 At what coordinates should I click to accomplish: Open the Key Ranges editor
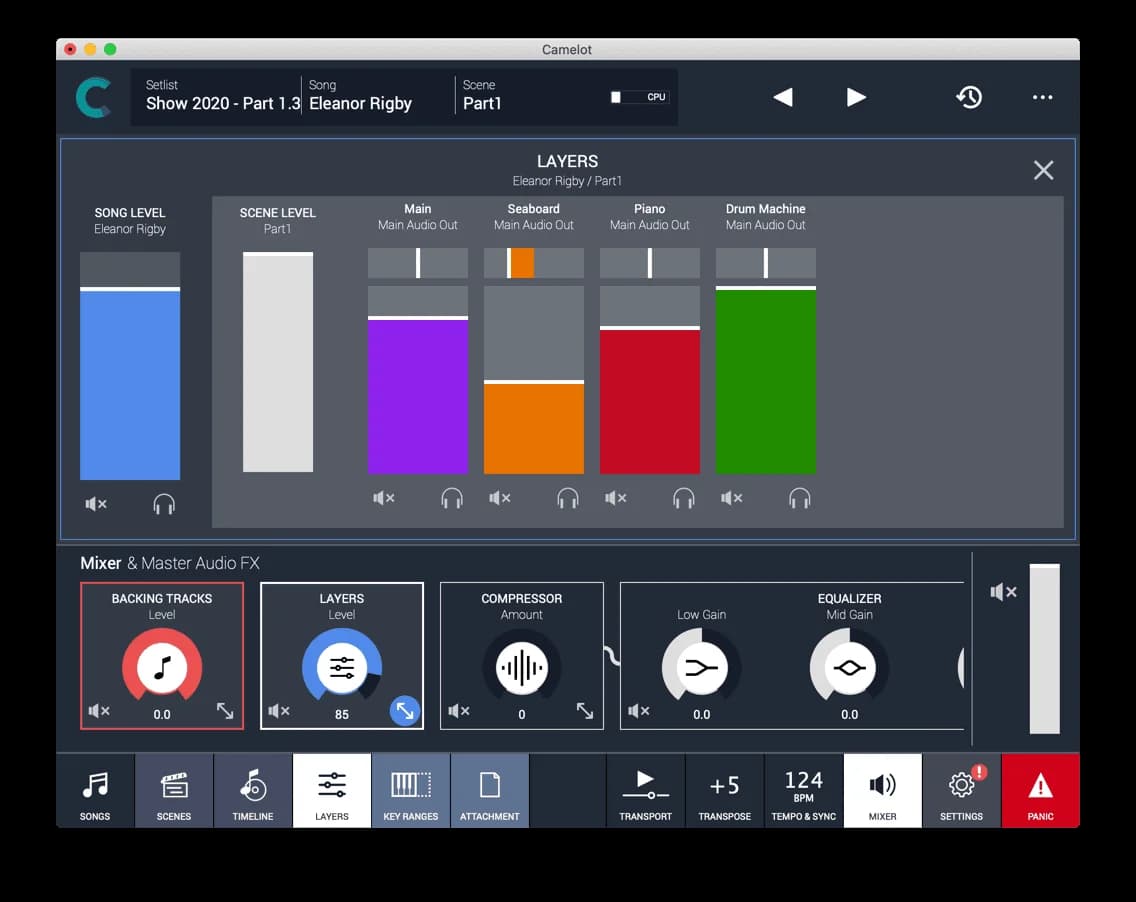(x=410, y=790)
